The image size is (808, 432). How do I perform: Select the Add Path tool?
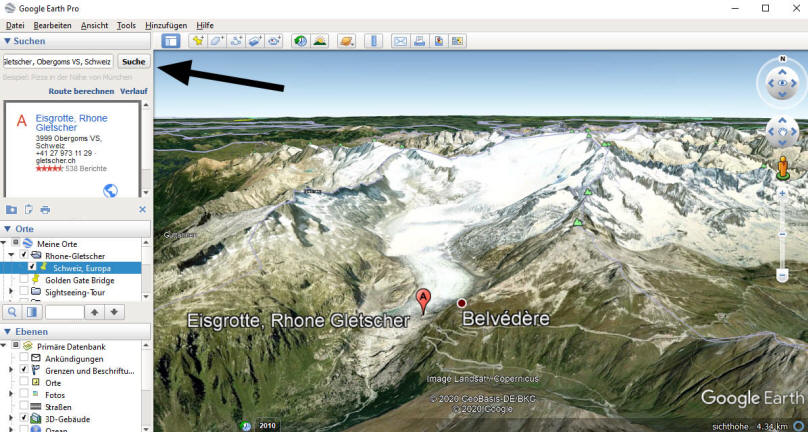coord(236,41)
